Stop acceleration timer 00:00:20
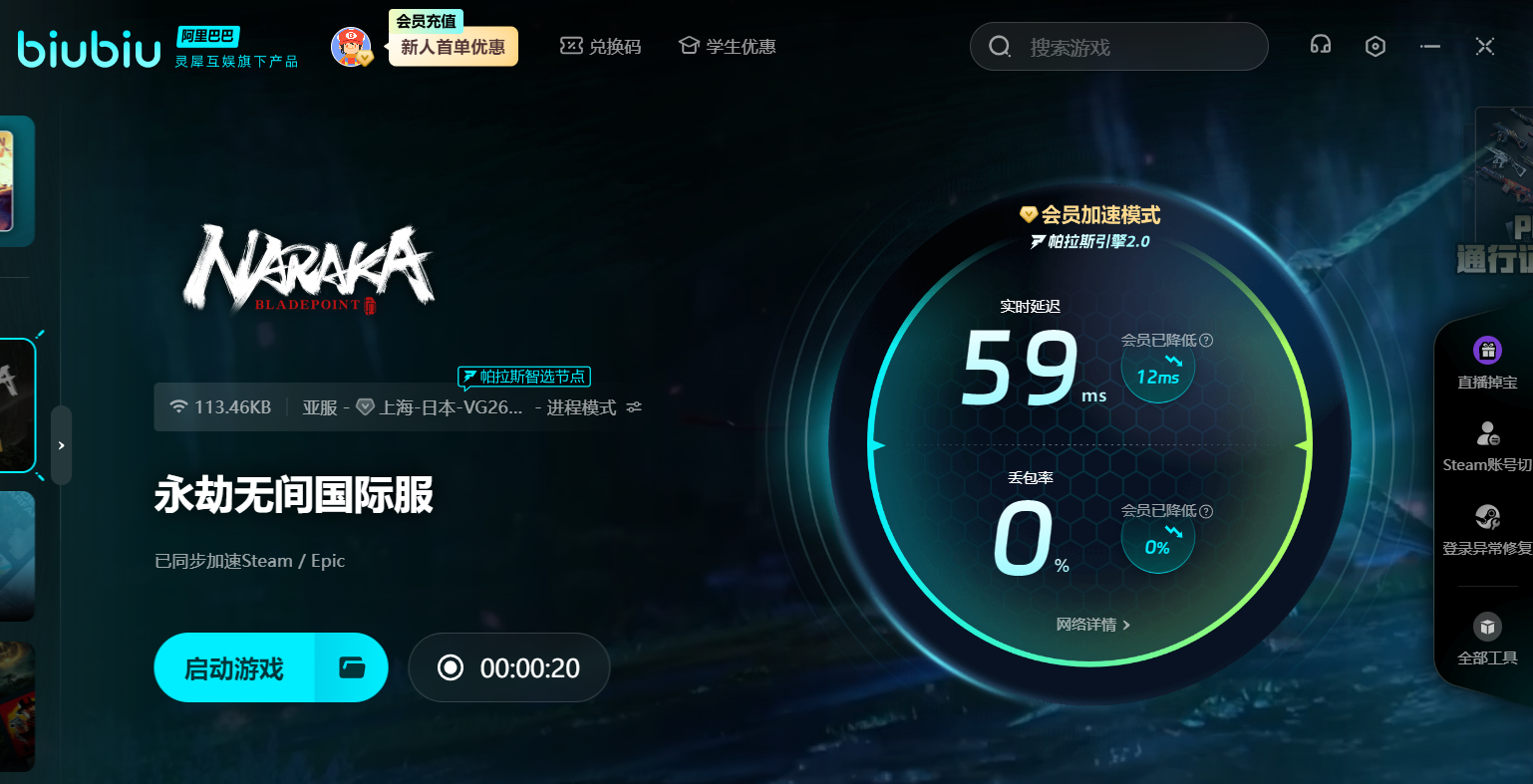The image size is (1533, 784). [508, 667]
